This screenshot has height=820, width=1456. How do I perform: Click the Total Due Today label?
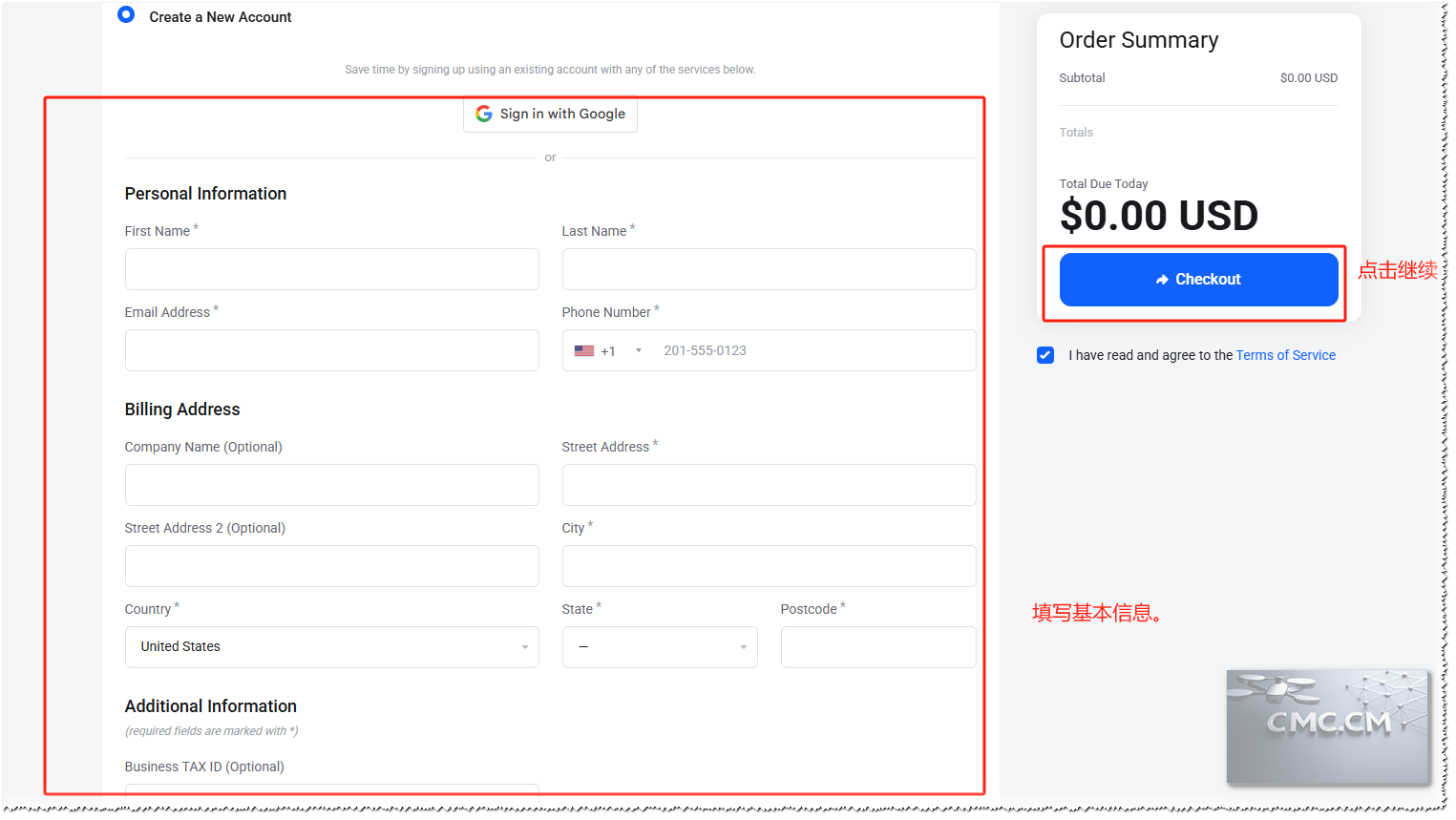(1103, 184)
